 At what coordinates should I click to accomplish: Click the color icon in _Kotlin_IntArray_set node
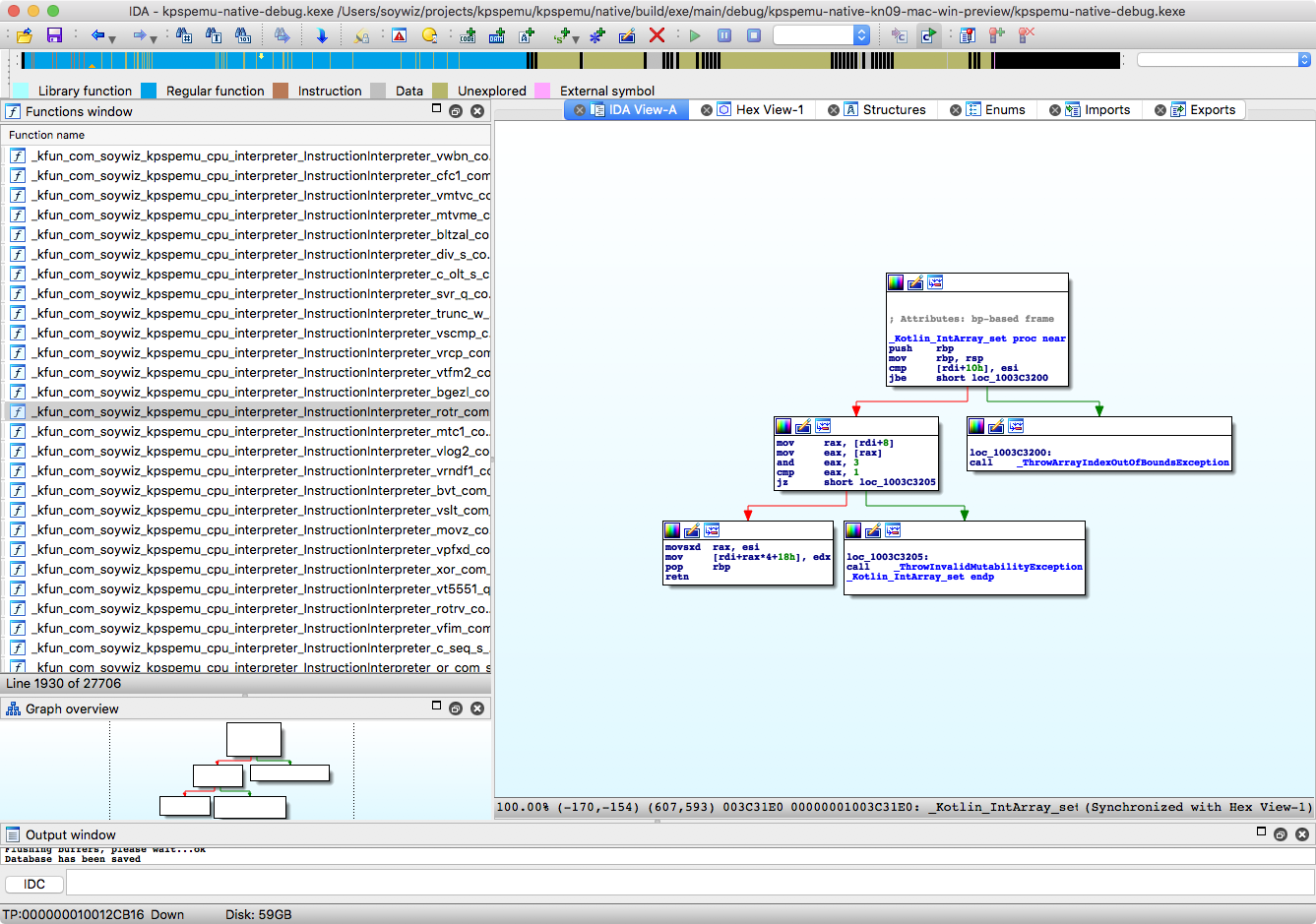(x=896, y=283)
